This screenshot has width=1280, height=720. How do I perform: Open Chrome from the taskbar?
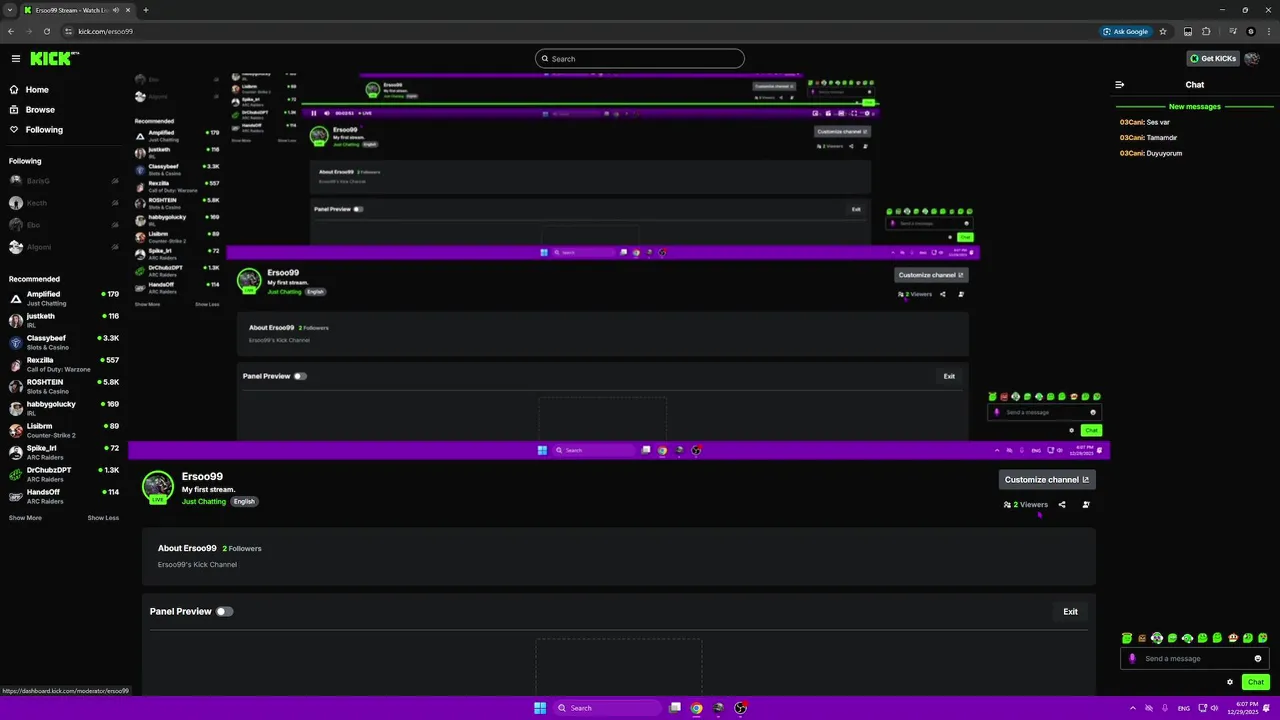[696, 708]
